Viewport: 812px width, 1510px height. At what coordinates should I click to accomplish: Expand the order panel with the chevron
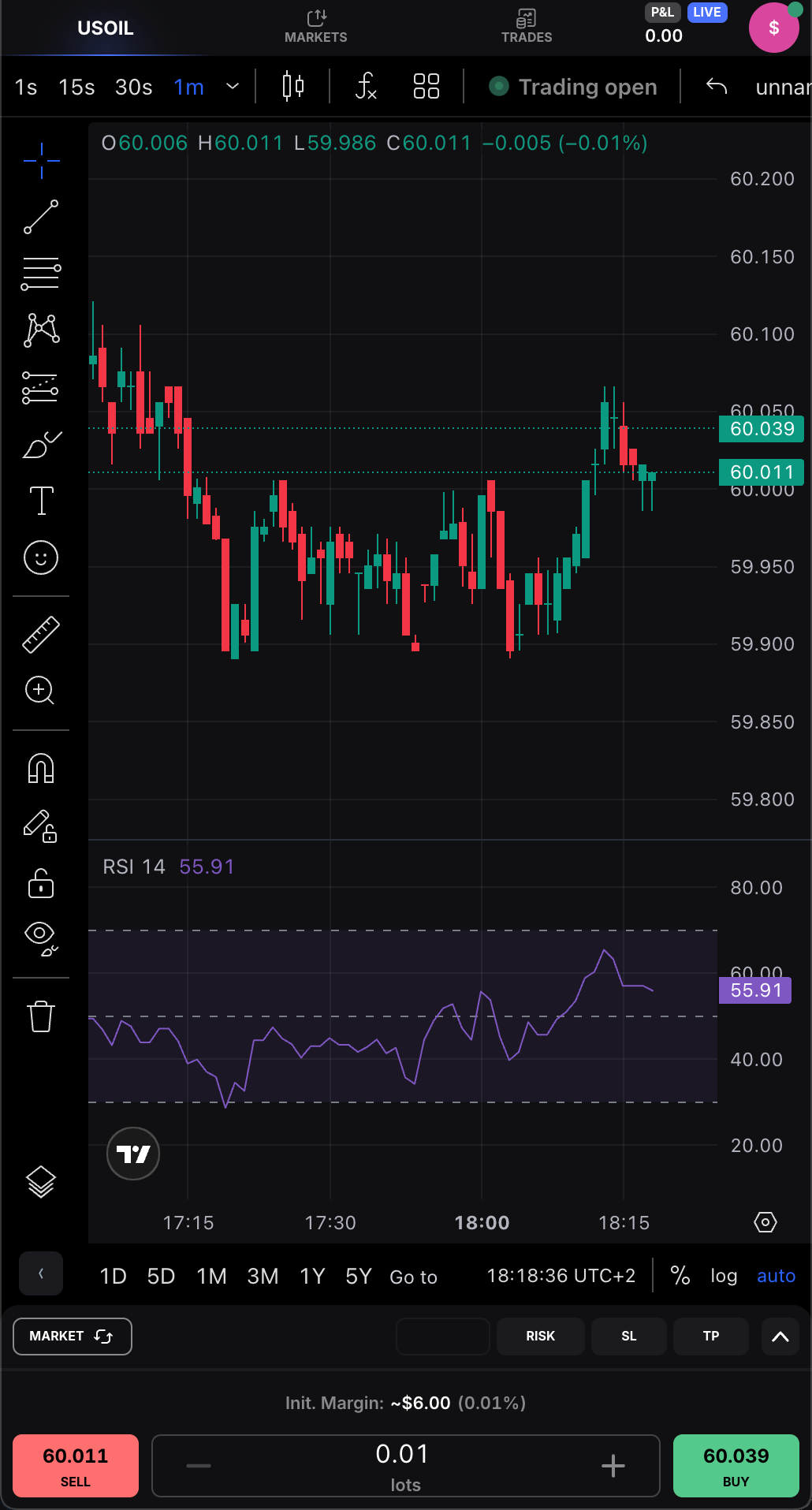tap(780, 1337)
